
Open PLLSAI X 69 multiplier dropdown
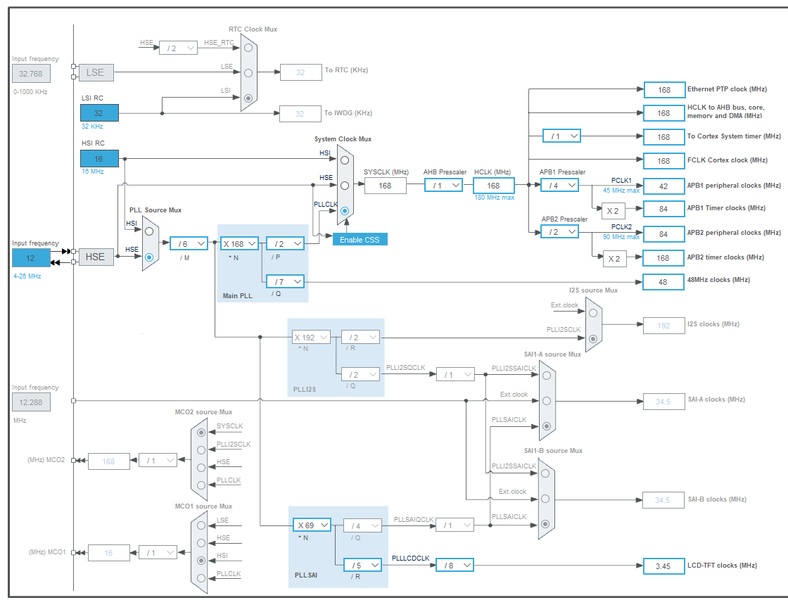click(312, 525)
